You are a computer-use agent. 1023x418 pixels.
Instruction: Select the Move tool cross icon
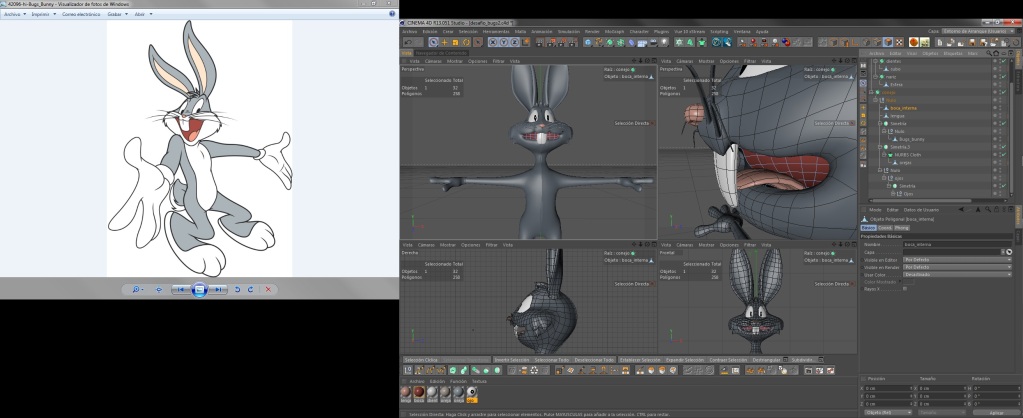click(x=444, y=42)
